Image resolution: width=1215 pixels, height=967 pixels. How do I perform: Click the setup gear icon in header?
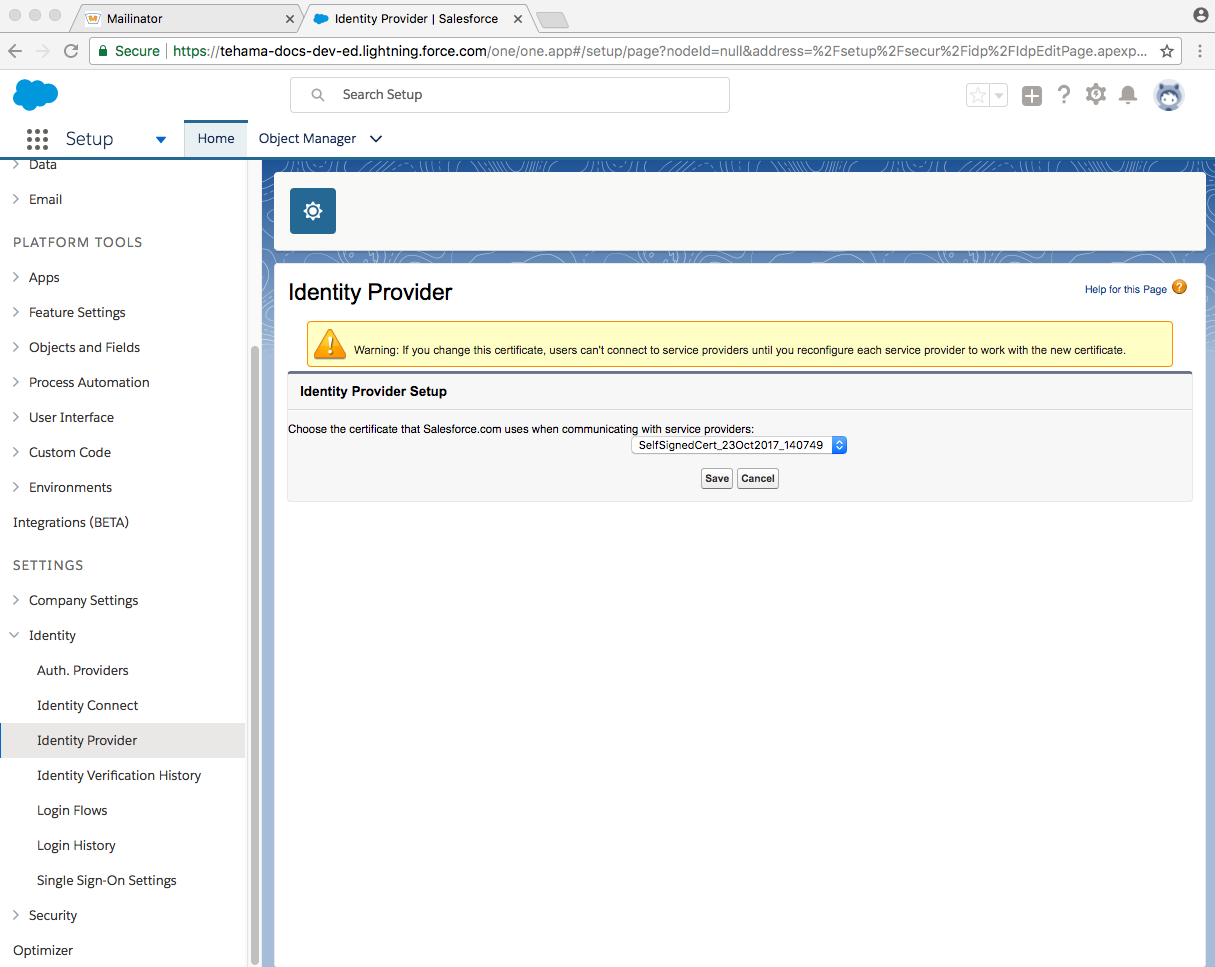pos(1096,94)
